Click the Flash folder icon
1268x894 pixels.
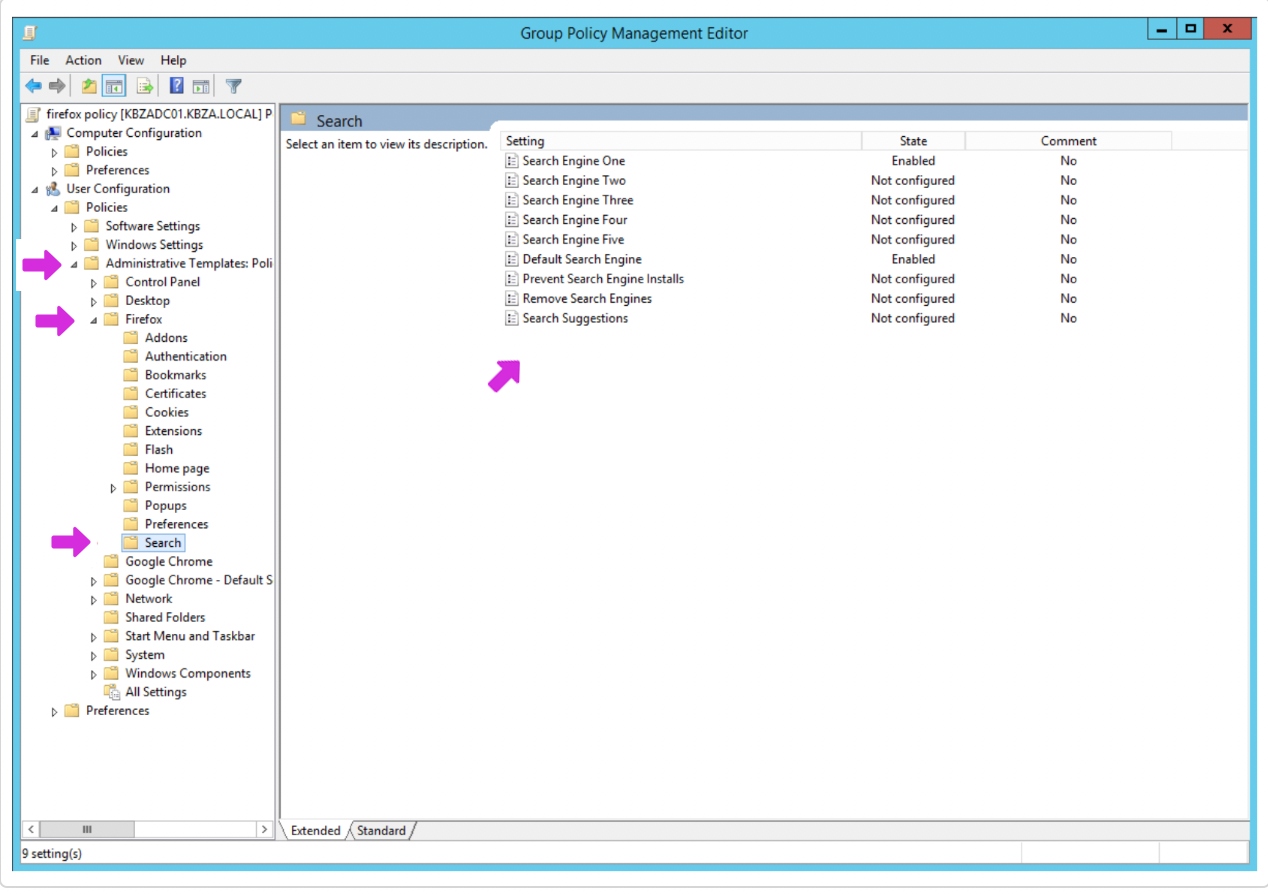(x=131, y=450)
